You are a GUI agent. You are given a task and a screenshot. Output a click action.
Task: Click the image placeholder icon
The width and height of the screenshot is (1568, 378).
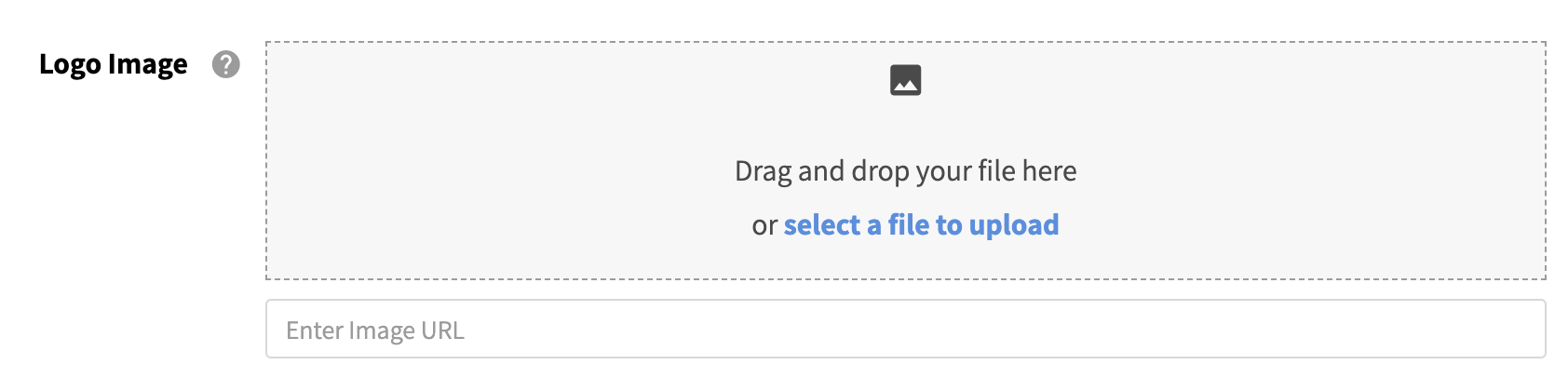pyautogui.click(x=905, y=80)
